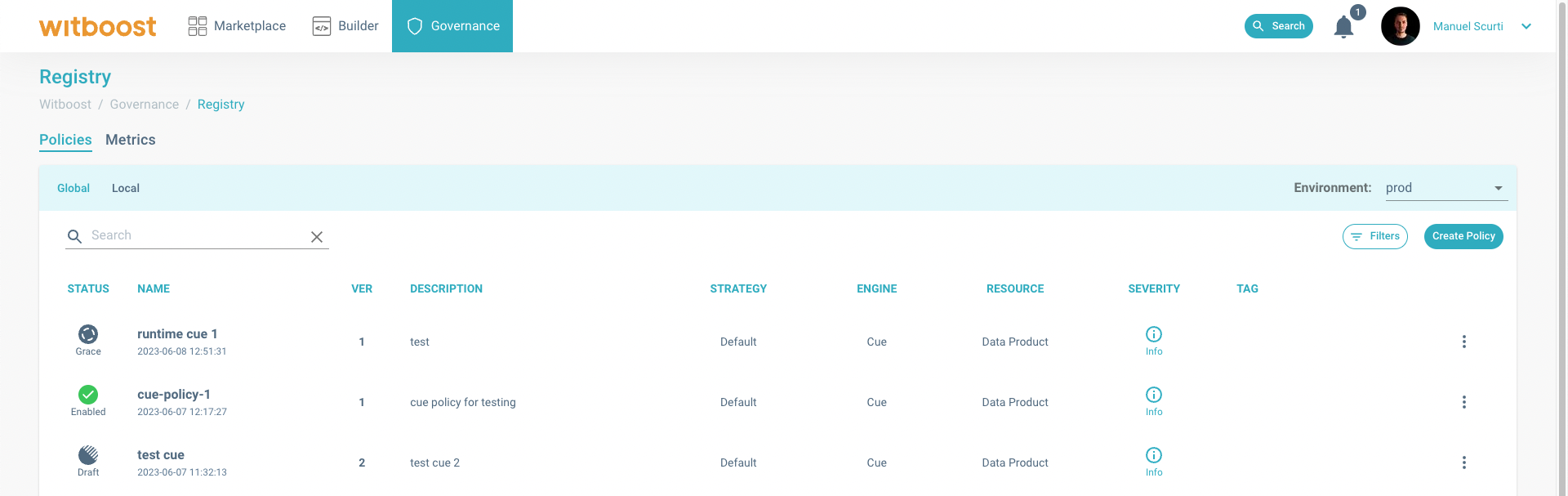Click the Draft status icon for test cue
1568x496 pixels.
tap(88, 455)
